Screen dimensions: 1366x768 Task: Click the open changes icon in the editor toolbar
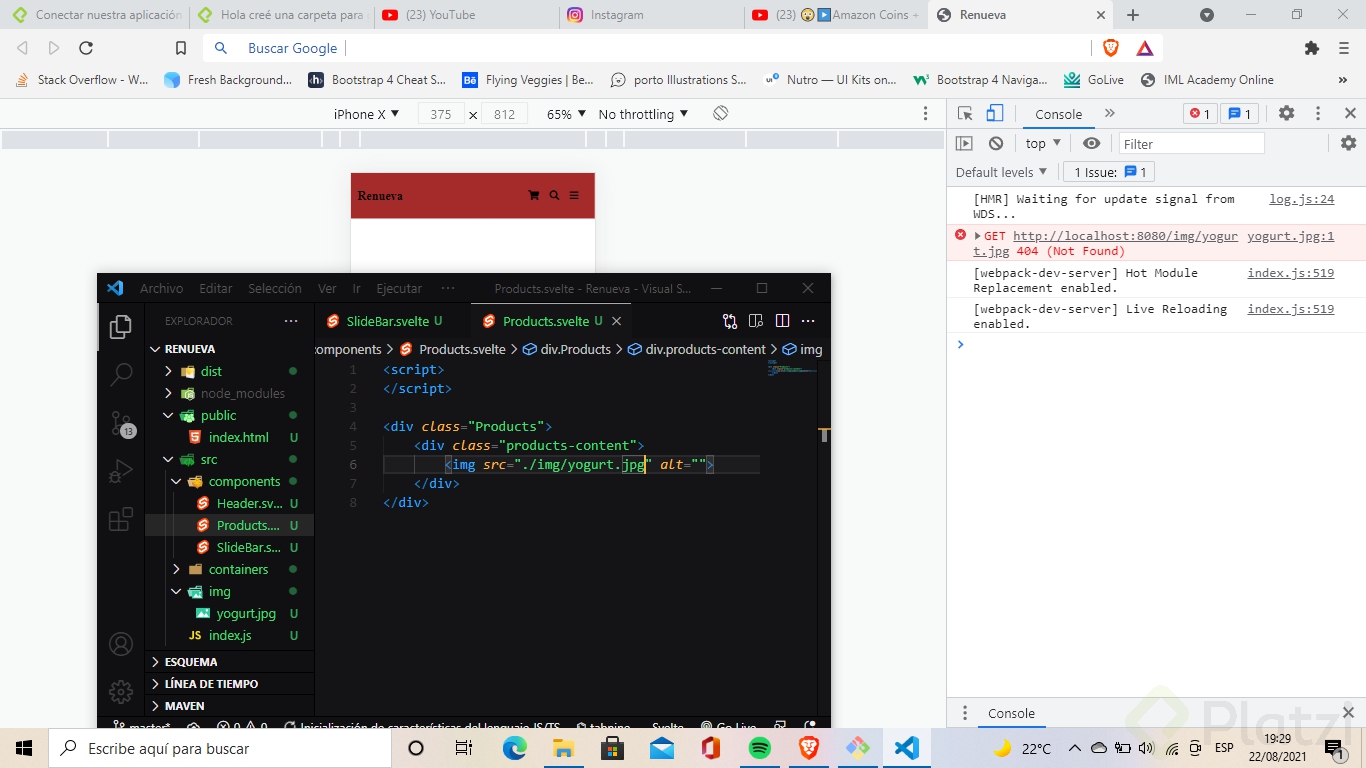coord(730,321)
